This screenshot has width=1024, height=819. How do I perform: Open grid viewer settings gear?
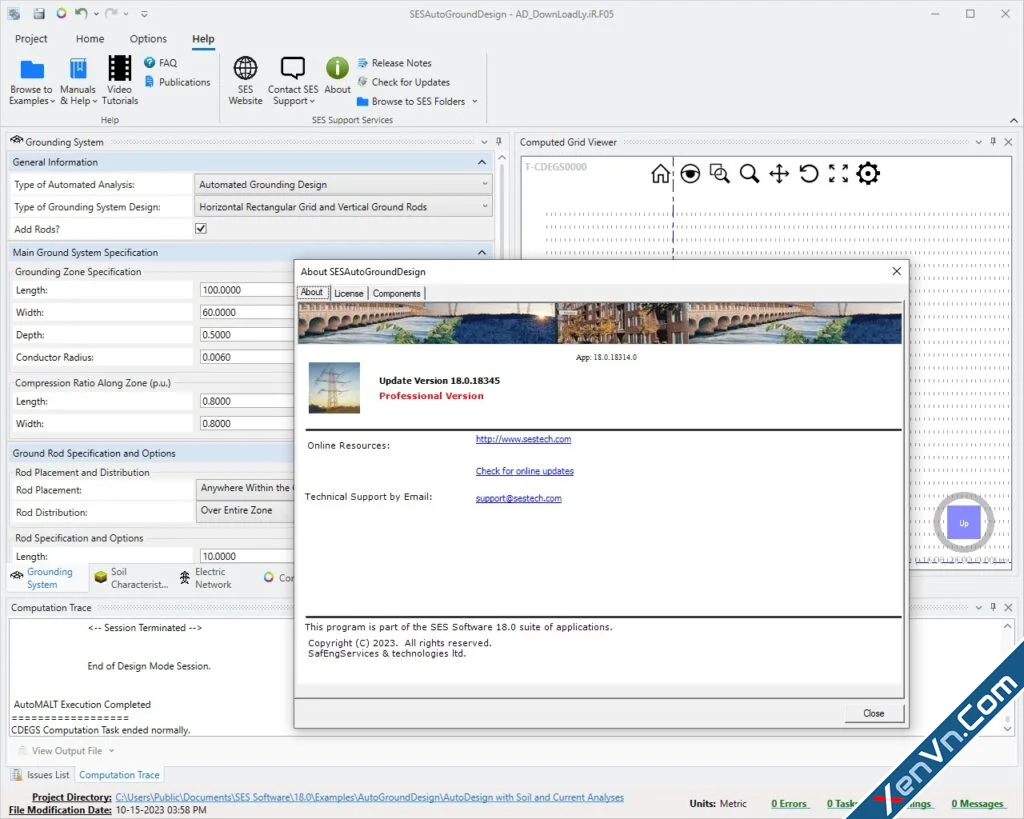click(x=868, y=174)
